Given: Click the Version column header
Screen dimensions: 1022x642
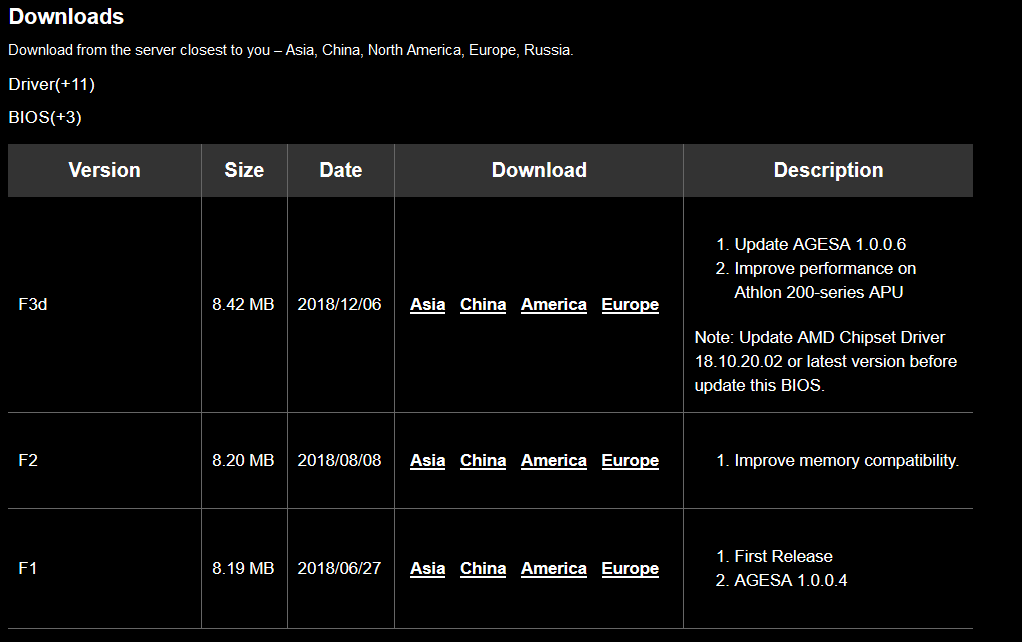Looking at the screenshot, I should [104, 170].
